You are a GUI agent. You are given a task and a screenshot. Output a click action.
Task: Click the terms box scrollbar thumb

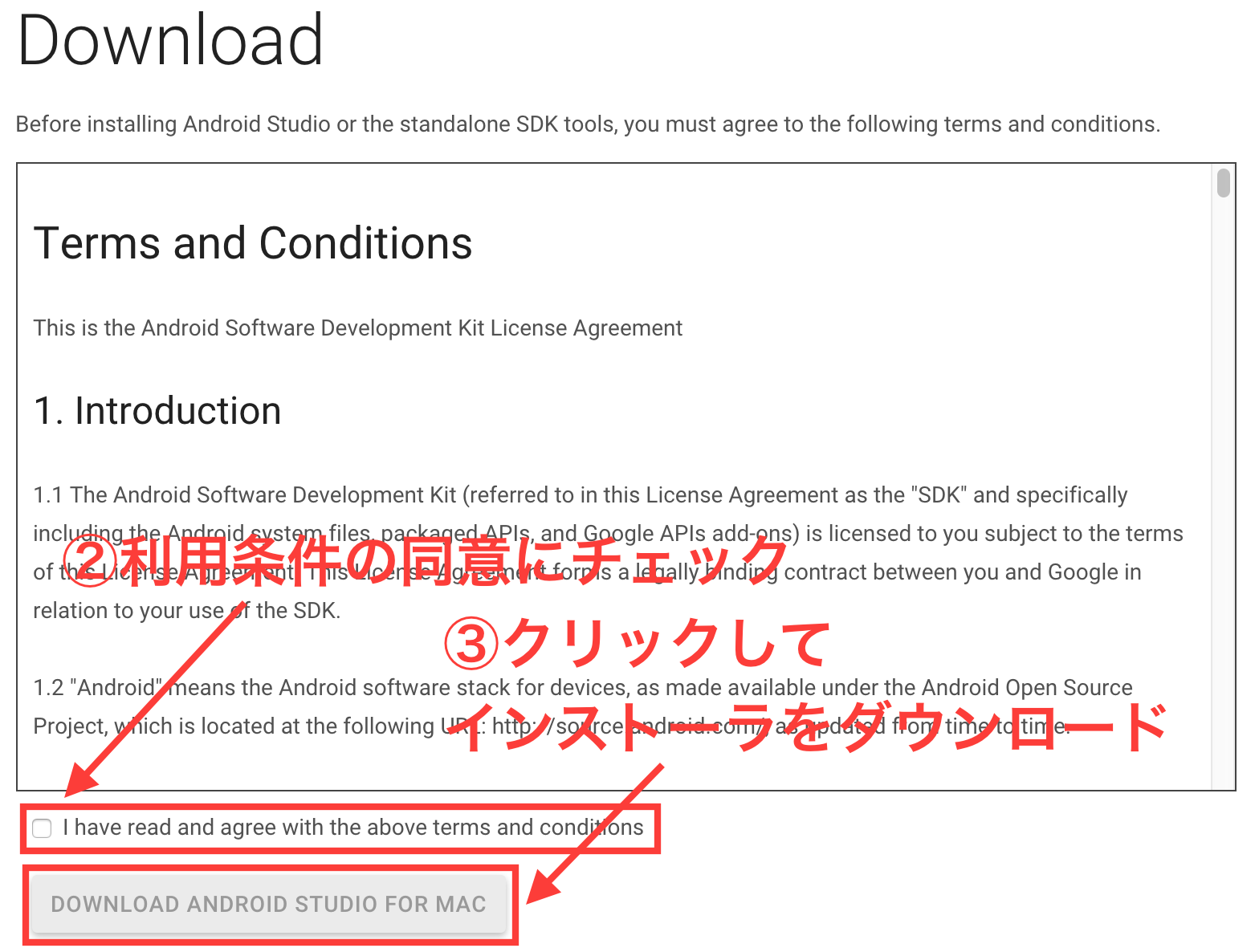coord(1223,182)
